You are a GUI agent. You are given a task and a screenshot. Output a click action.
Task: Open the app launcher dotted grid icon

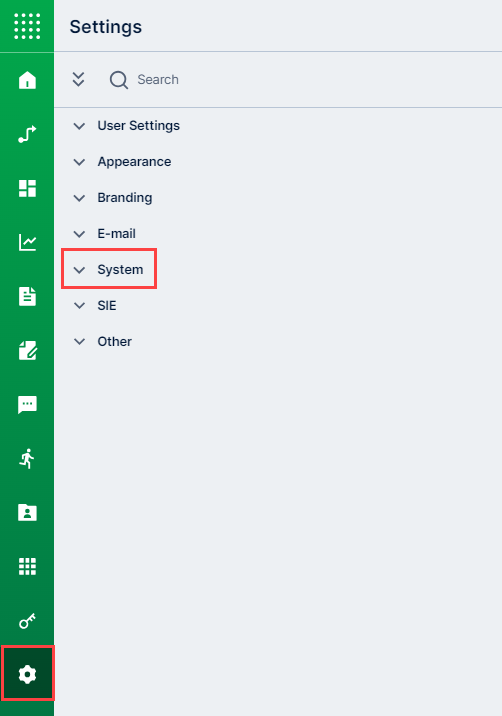[27, 26]
